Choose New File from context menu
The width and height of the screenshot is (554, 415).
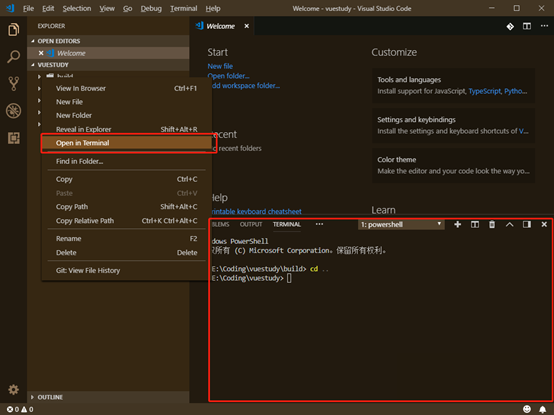point(126,102)
